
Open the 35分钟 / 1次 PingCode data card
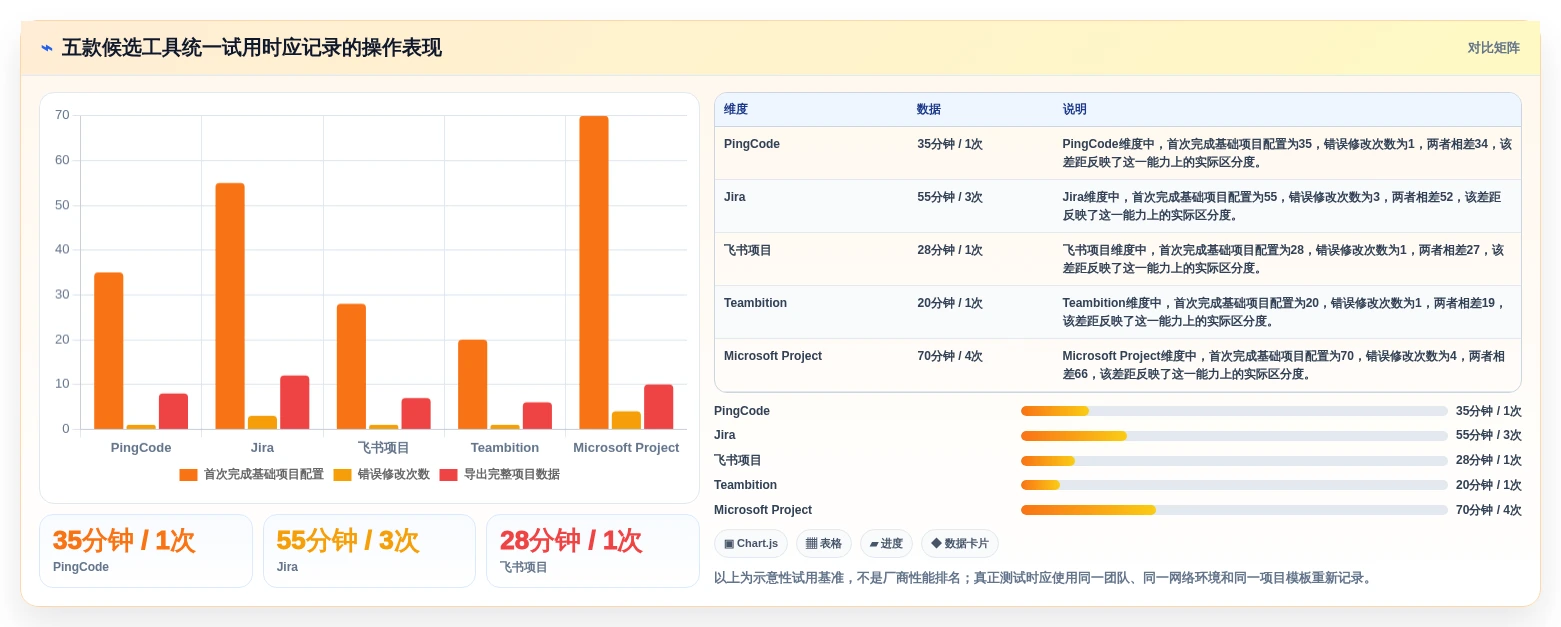(146, 551)
